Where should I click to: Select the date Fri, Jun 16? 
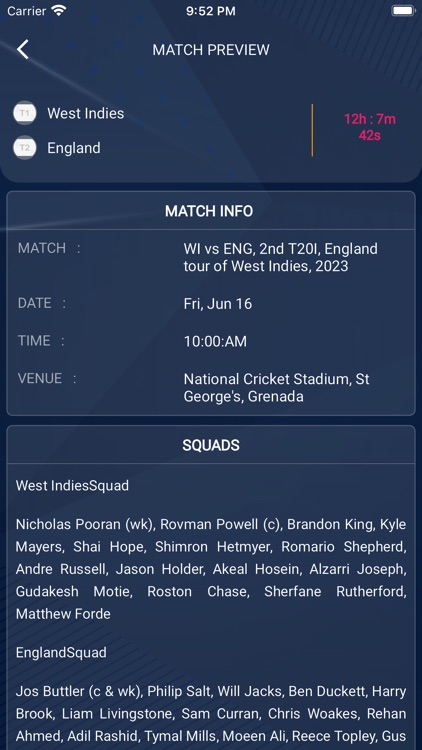pos(218,304)
